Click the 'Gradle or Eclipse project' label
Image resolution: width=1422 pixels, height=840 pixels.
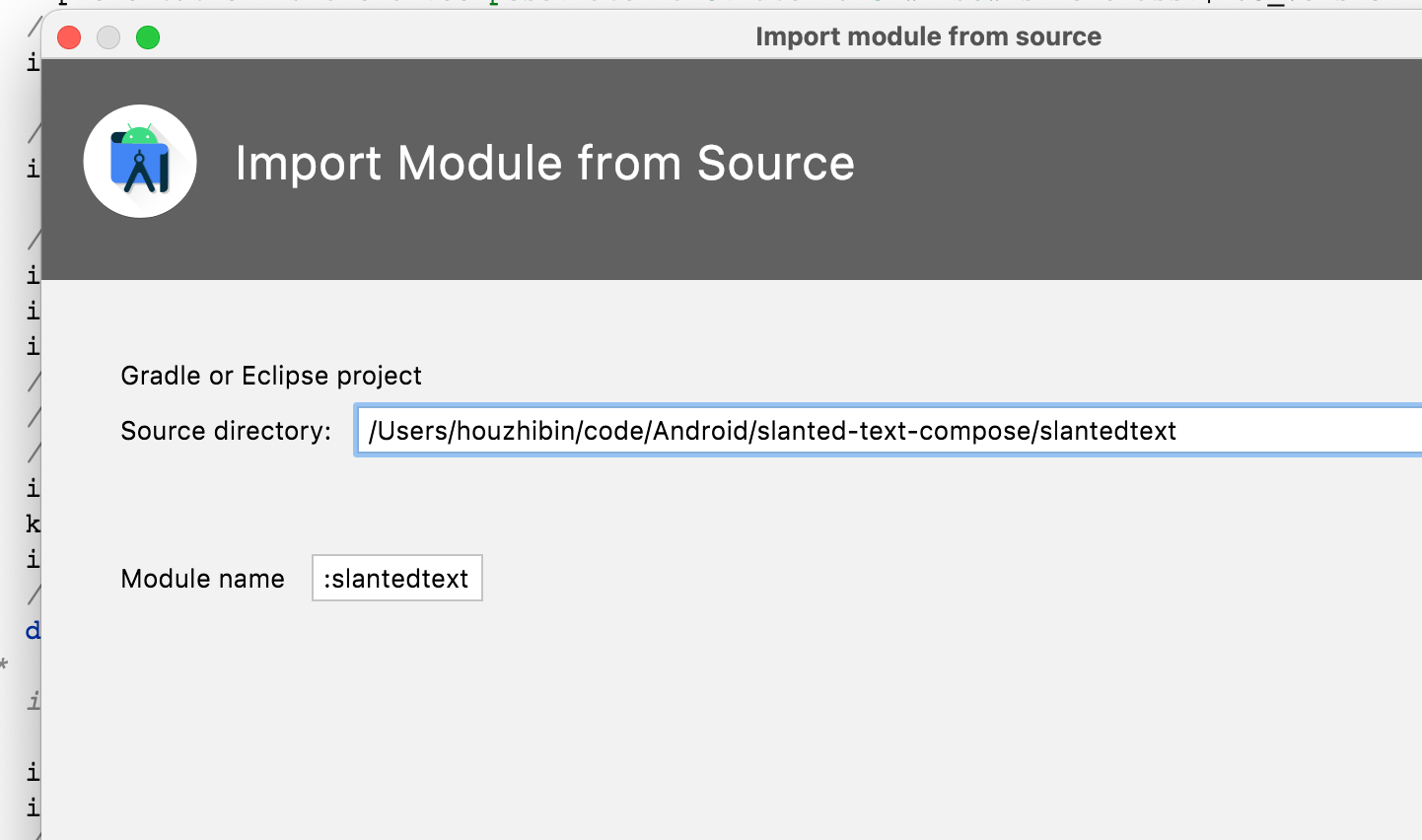click(271, 376)
